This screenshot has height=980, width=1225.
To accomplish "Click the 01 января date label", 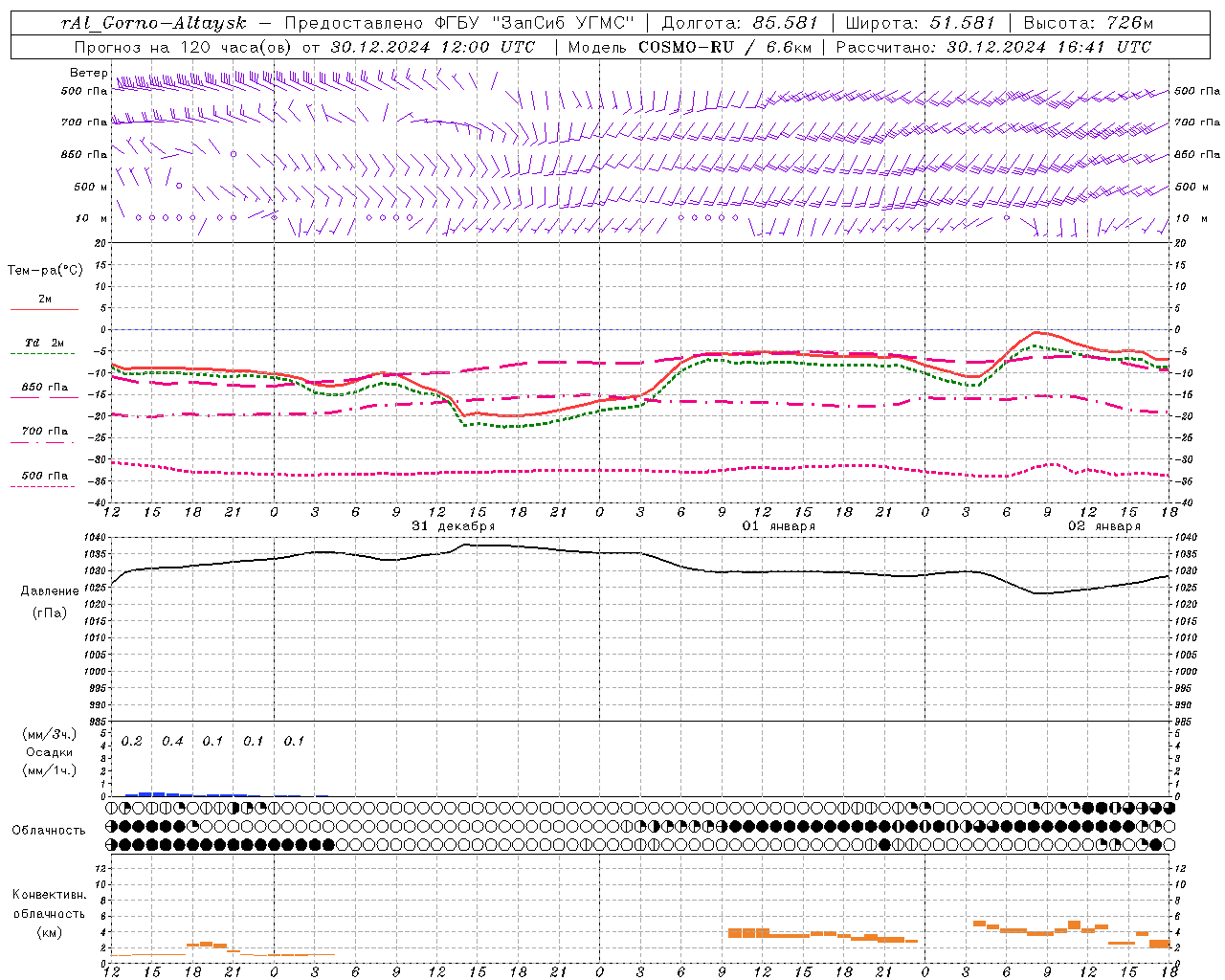I will (x=779, y=526).
